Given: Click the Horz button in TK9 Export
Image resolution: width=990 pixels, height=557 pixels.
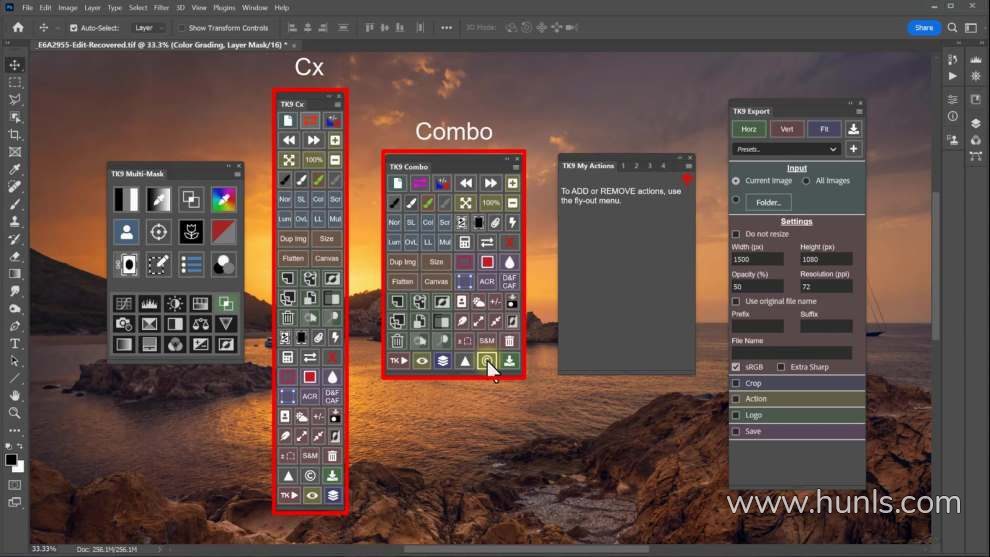Looking at the screenshot, I should pos(749,129).
